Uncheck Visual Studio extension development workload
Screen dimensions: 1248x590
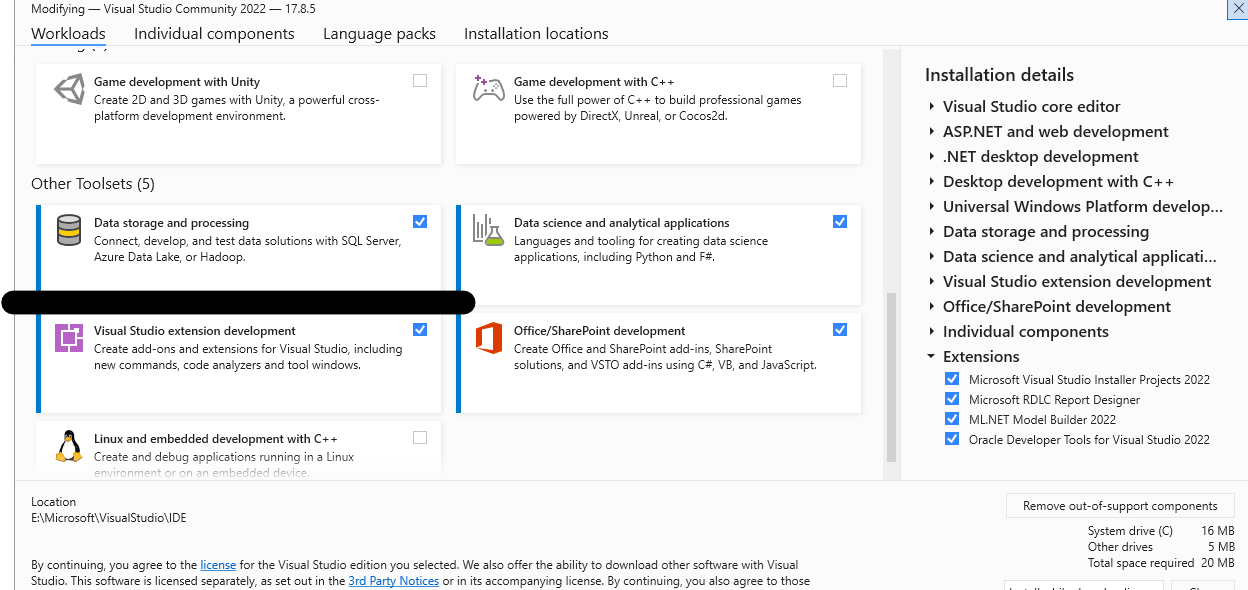pyautogui.click(x=420, y=329)
